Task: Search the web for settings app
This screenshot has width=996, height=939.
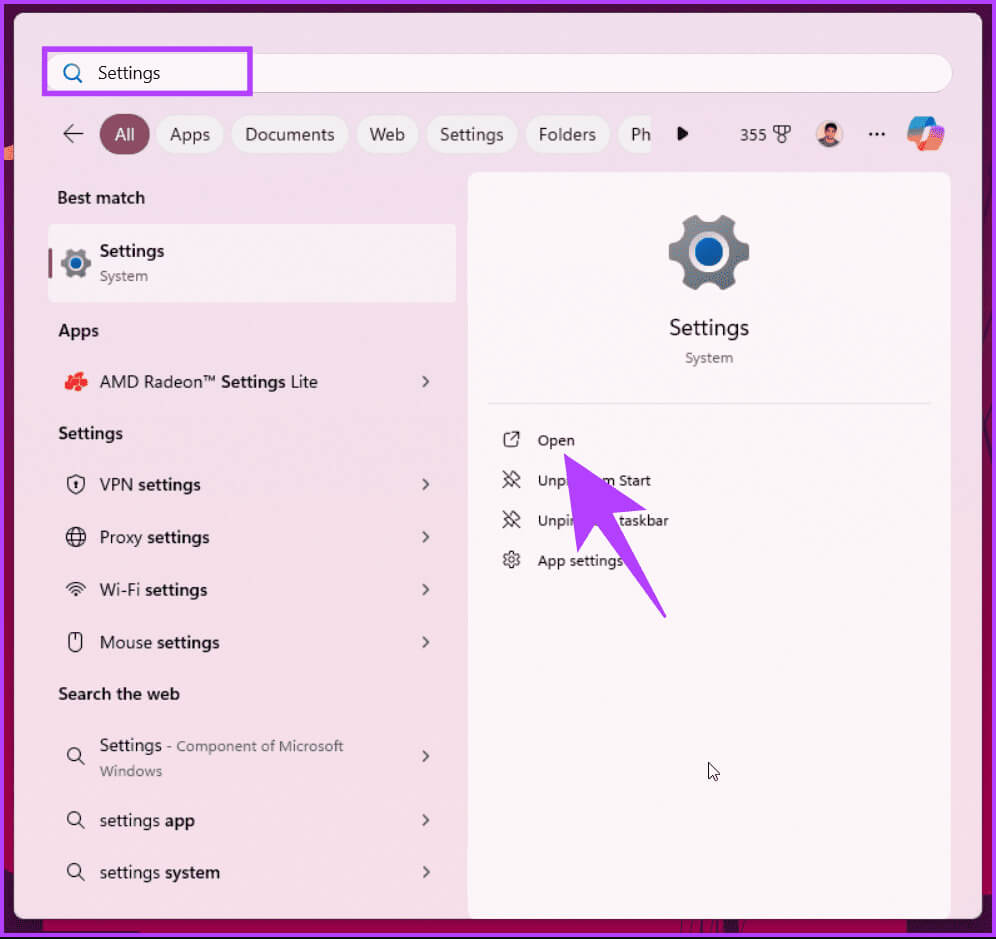Action: (x=252, y=821)
